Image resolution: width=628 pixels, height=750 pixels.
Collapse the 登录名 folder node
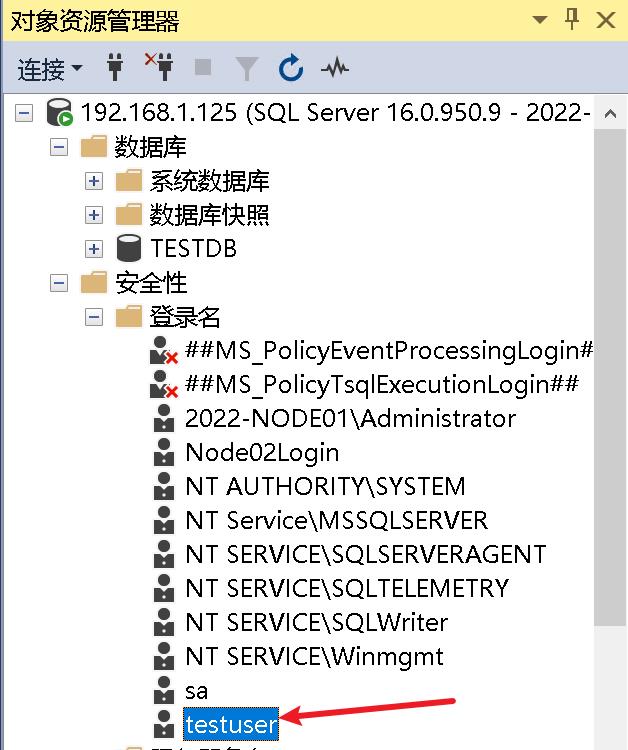click(x=94, y=317)
